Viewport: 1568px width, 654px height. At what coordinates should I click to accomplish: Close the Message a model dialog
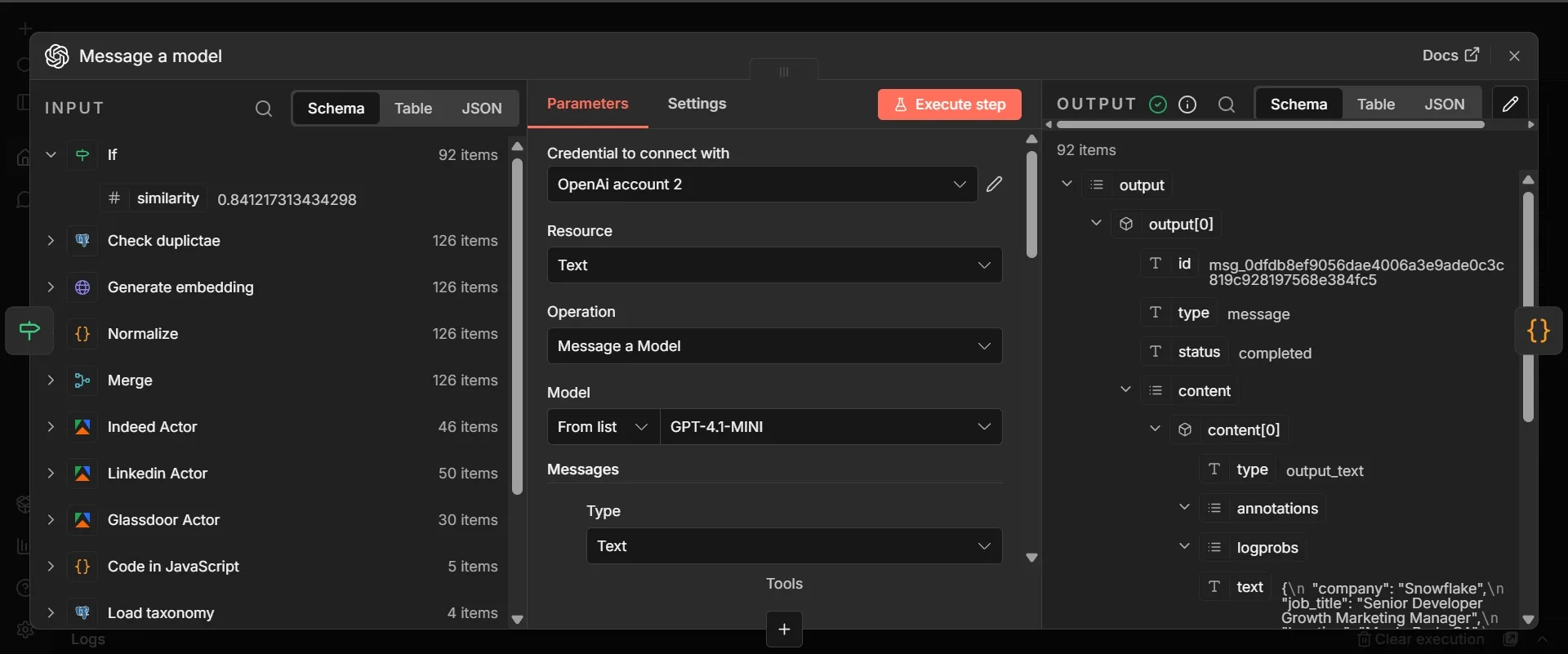coord(1514,56)
